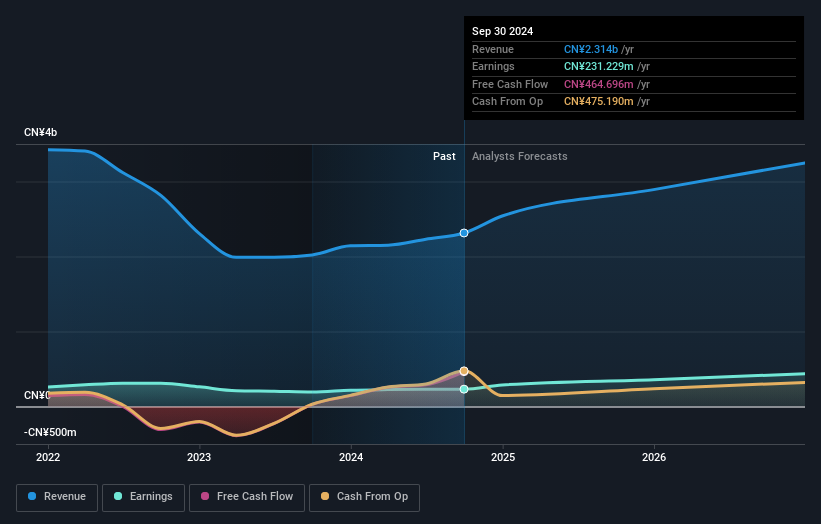The width and height of the screenshot is (821, 524).
Task: Click the Past section label
Action: pyautogui.click(x=444, y=156)
